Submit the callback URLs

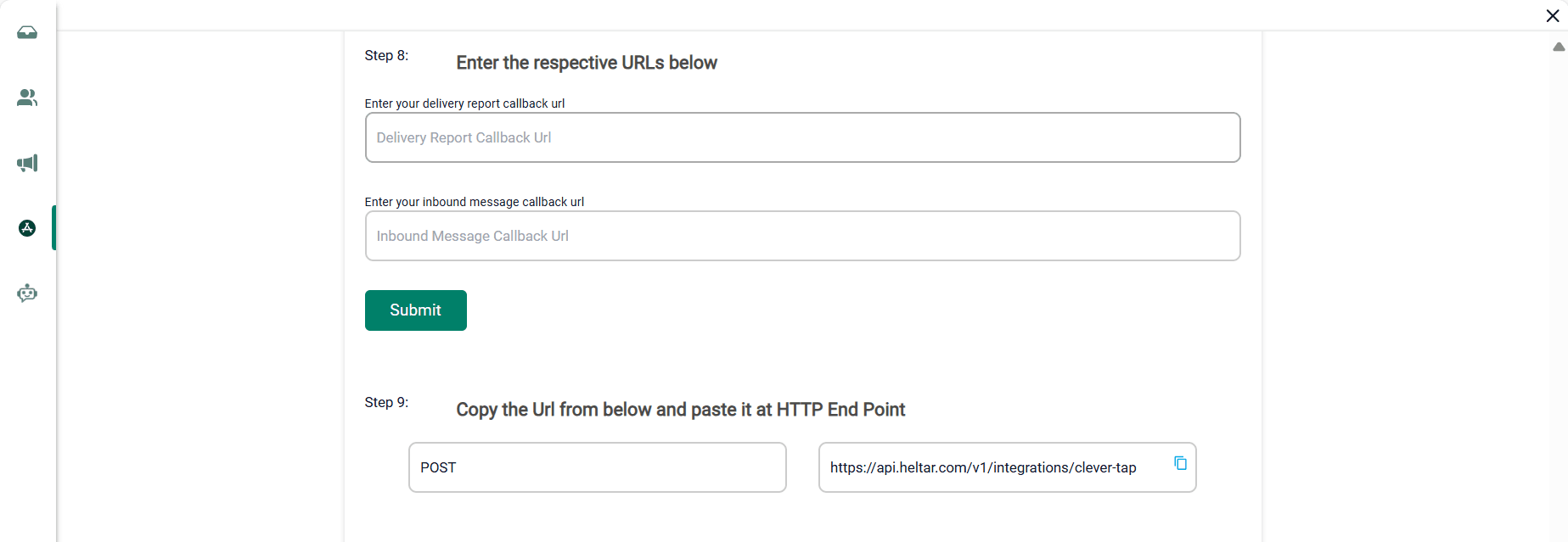click(415, 310)
